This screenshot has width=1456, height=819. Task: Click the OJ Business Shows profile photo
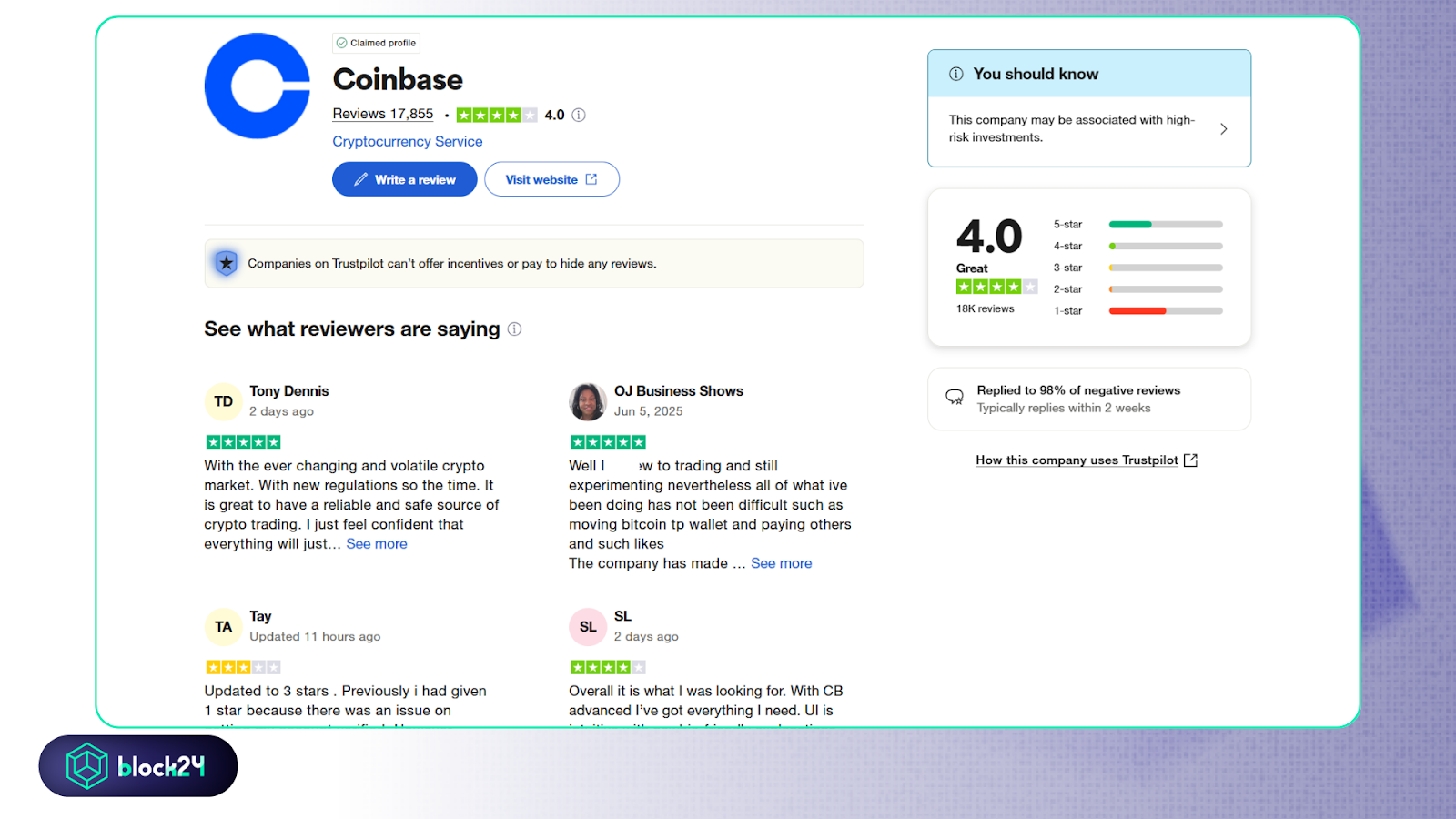pos(588,401)
